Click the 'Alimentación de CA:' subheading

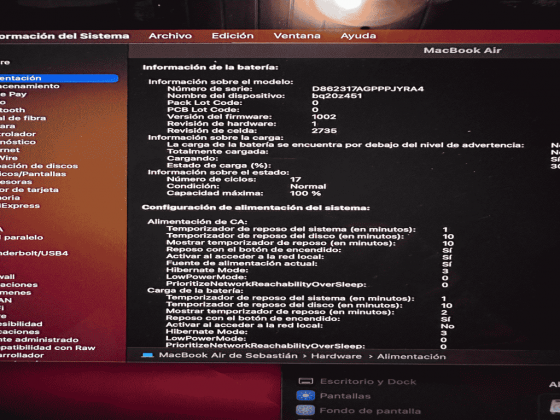pos(198,222)
